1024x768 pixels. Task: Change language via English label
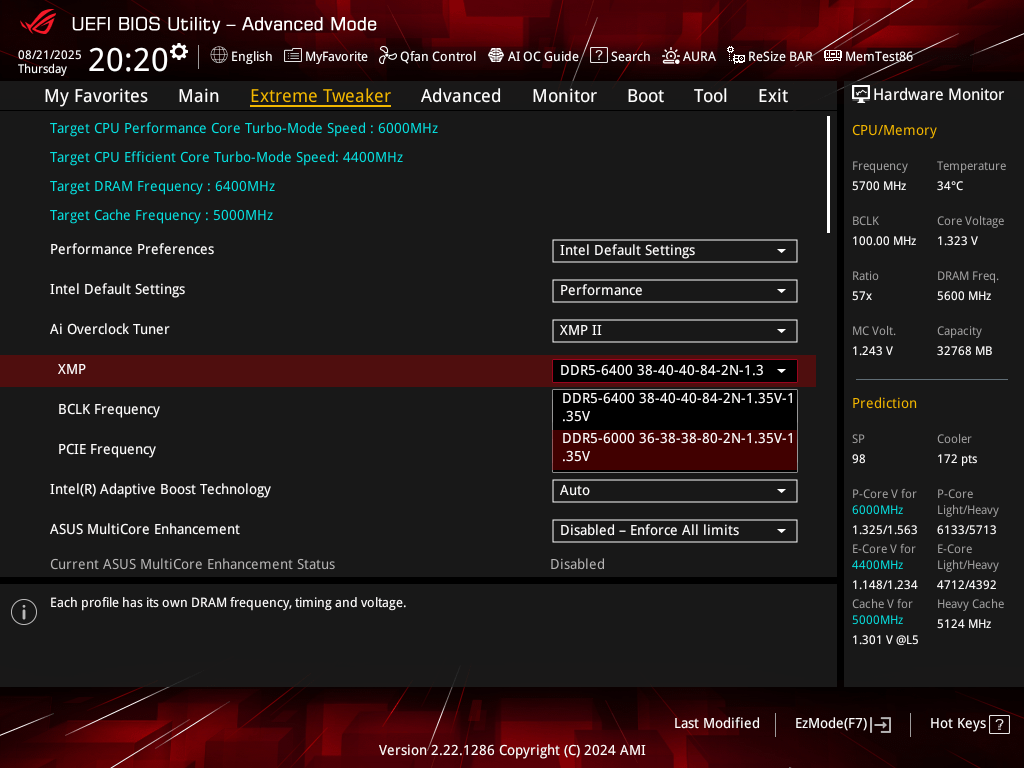(251, 56)
